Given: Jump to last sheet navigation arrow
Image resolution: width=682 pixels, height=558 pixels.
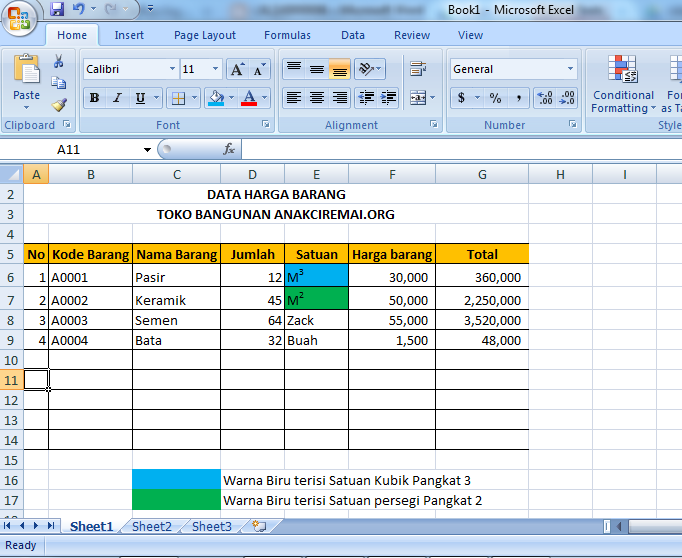Looking at the screenshot, I should [51, 526].
